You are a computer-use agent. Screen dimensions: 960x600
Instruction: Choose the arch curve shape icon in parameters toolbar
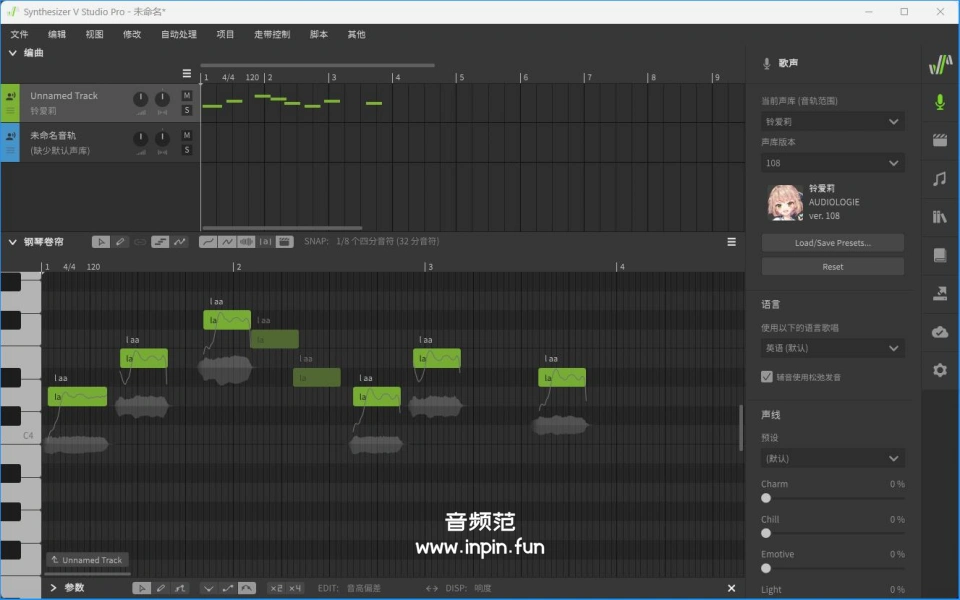click(x=247, y=588)
